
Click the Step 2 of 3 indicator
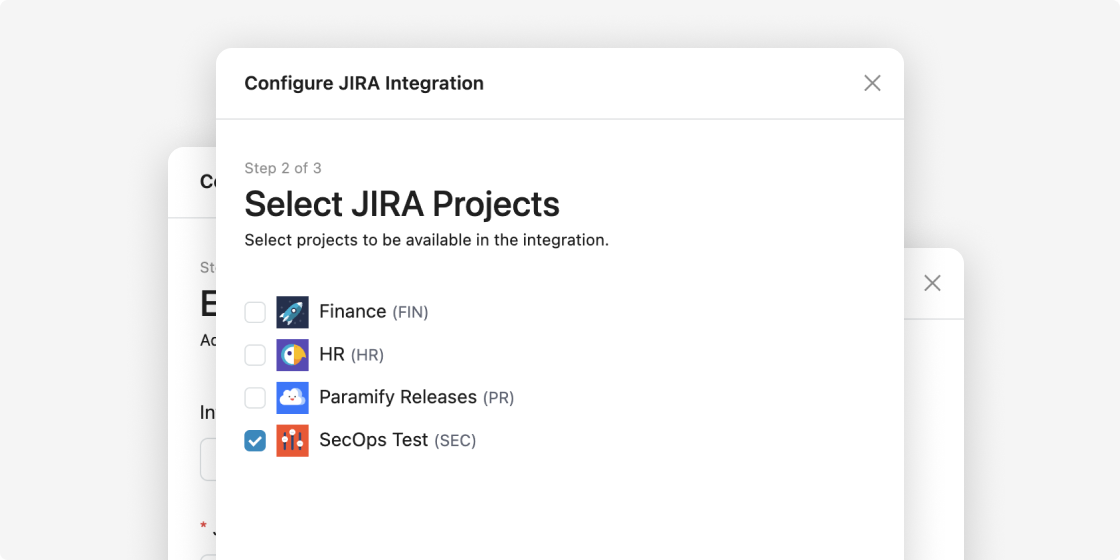coord(283,169)
